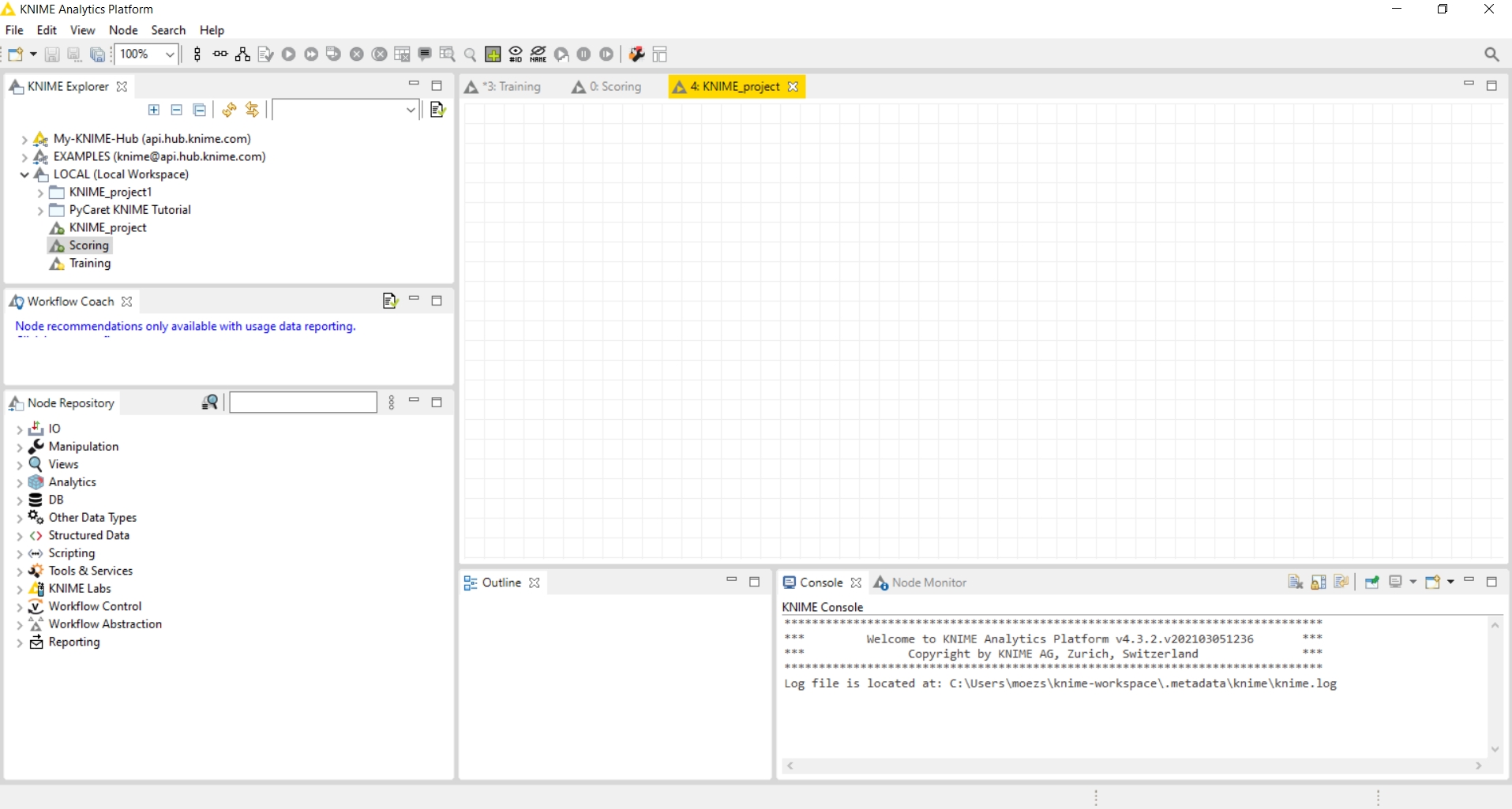1512x809 pixels.
Task: Toggle hide node IDs eye icon
Action: coord(516,54)
